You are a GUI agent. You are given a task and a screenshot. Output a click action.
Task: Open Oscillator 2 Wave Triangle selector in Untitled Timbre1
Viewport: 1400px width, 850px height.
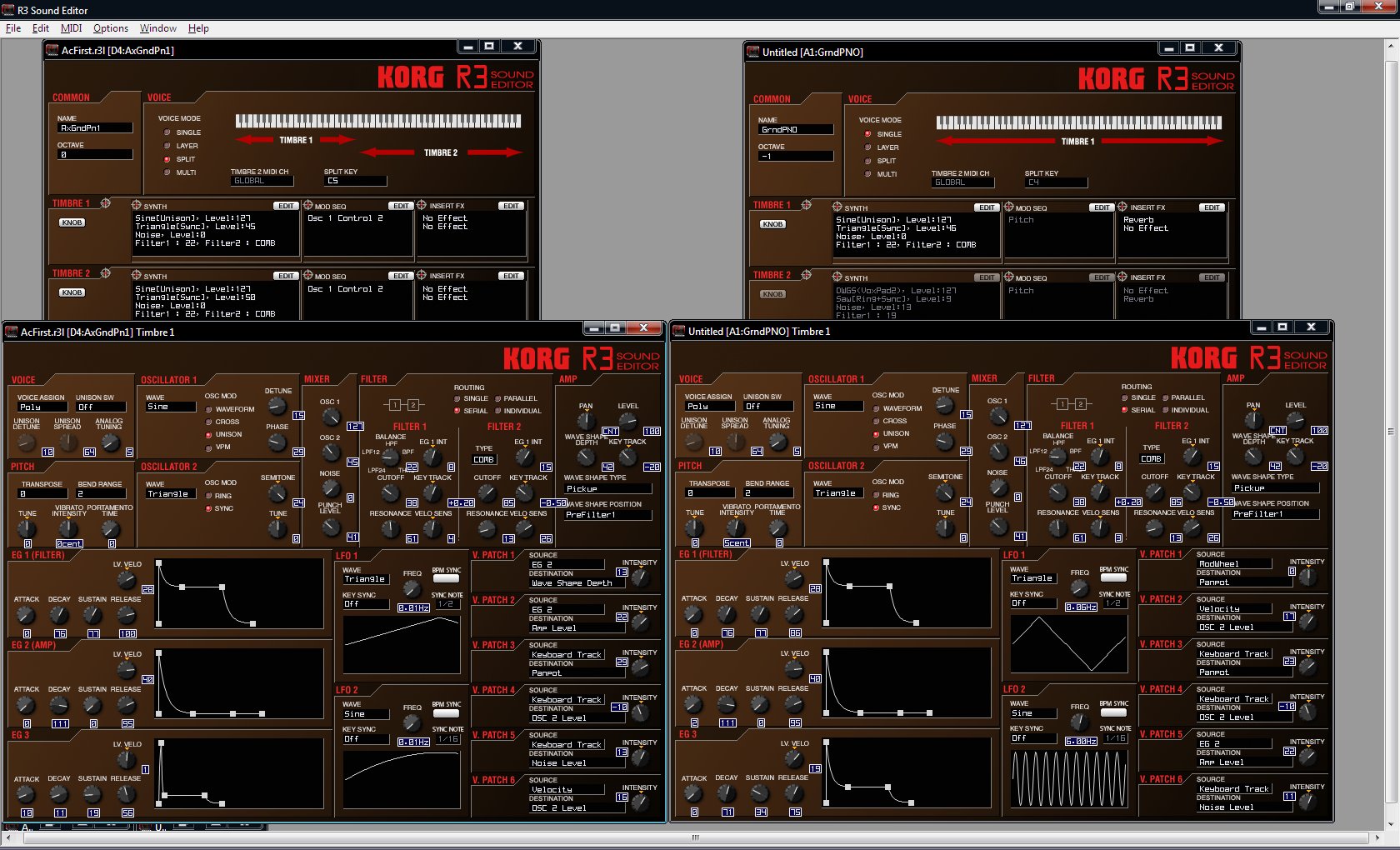click(838, 493)
